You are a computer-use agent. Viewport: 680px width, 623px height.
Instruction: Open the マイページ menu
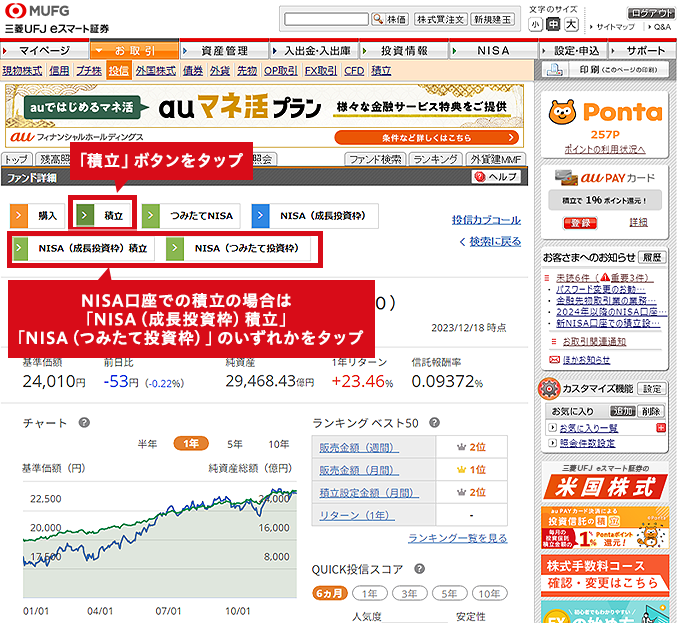click(x=45, y=51)
